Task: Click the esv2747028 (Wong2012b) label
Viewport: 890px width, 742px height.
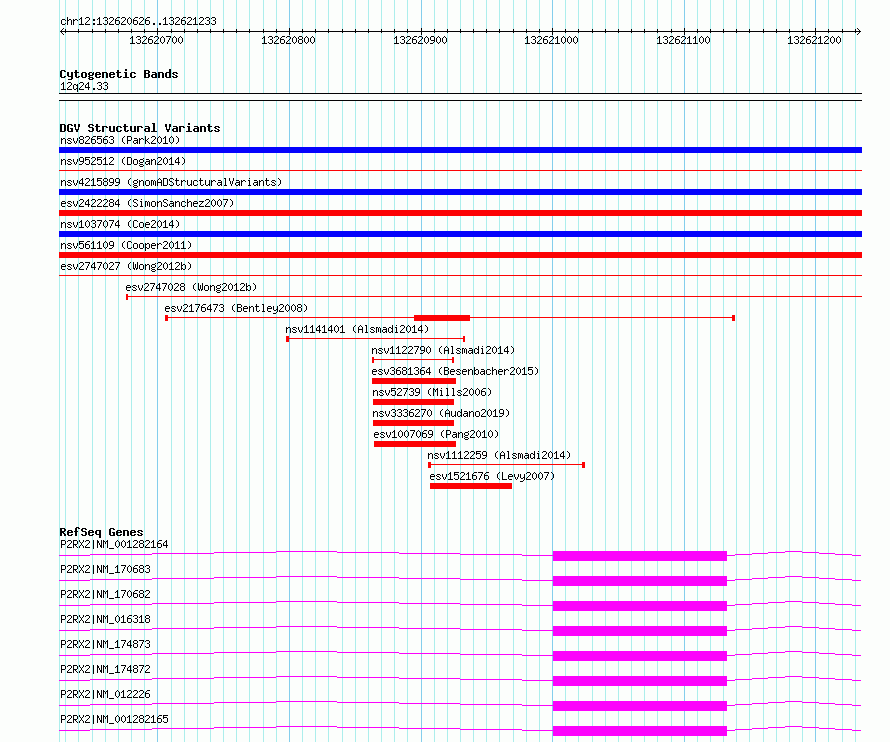Action: pyautogui.click(x=191, y=287)
